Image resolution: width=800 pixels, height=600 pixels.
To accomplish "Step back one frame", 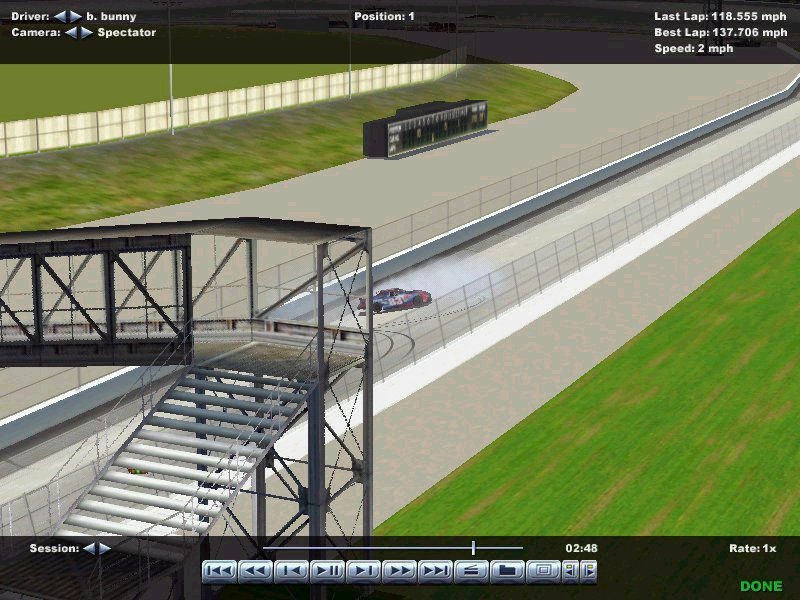I will pyautogui.click(x=291, y=571).
